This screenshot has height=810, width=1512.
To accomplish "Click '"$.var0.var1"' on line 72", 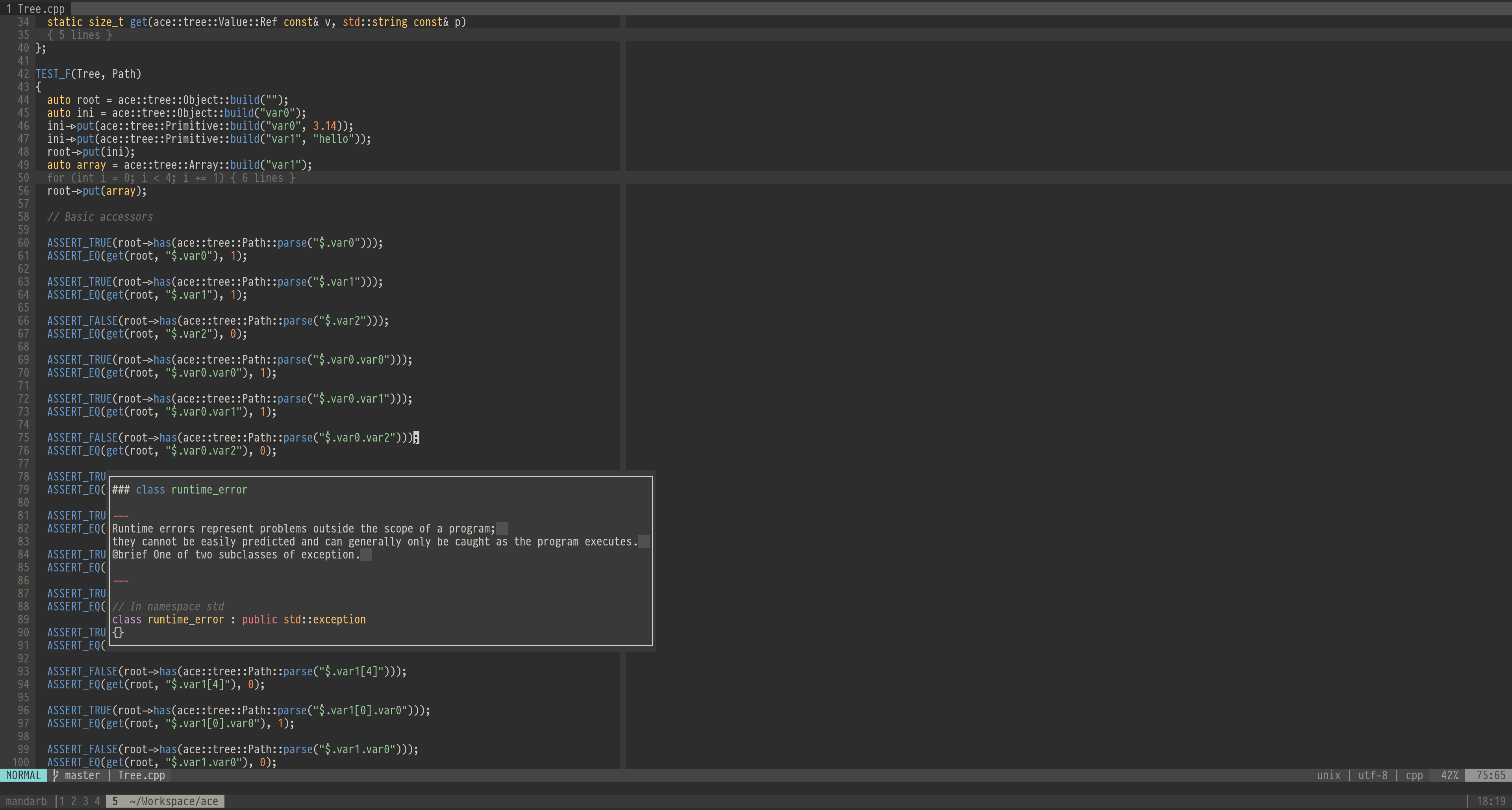I will click(351, 399).
